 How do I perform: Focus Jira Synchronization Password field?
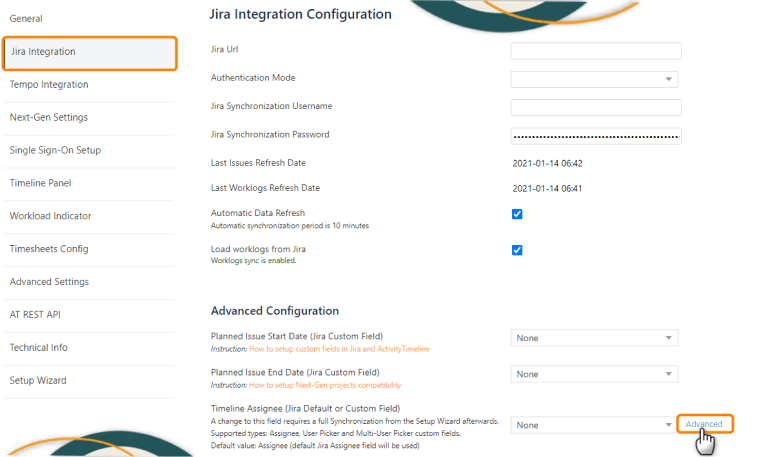(596, 136)
